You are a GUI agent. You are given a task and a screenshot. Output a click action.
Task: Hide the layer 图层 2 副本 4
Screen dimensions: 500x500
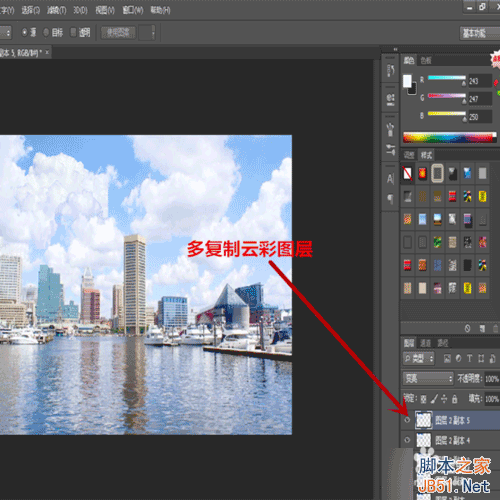[x=407, y=440]
